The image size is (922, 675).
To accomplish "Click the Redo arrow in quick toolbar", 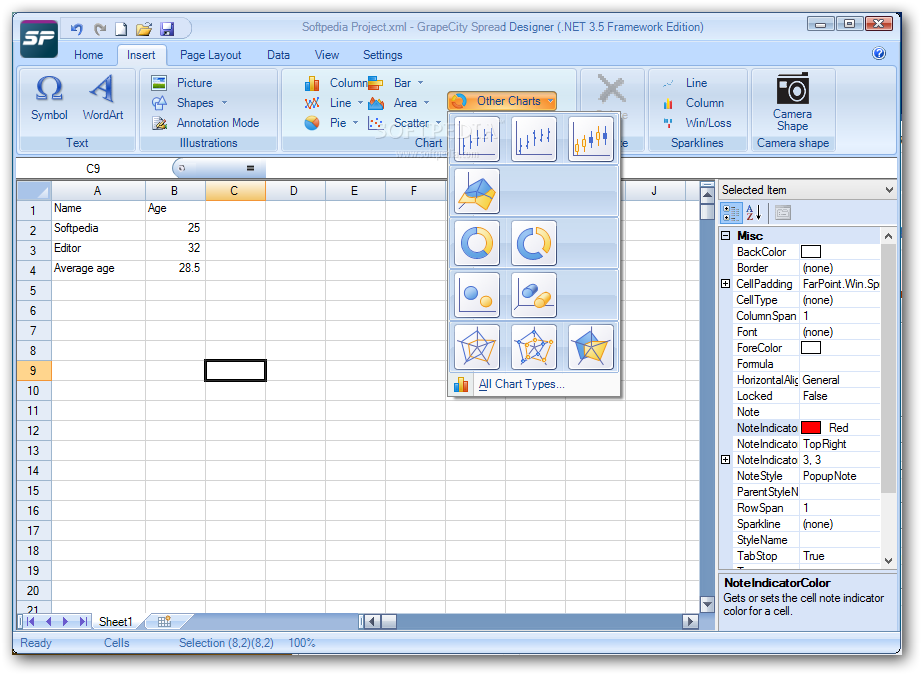I will point(99,28).
